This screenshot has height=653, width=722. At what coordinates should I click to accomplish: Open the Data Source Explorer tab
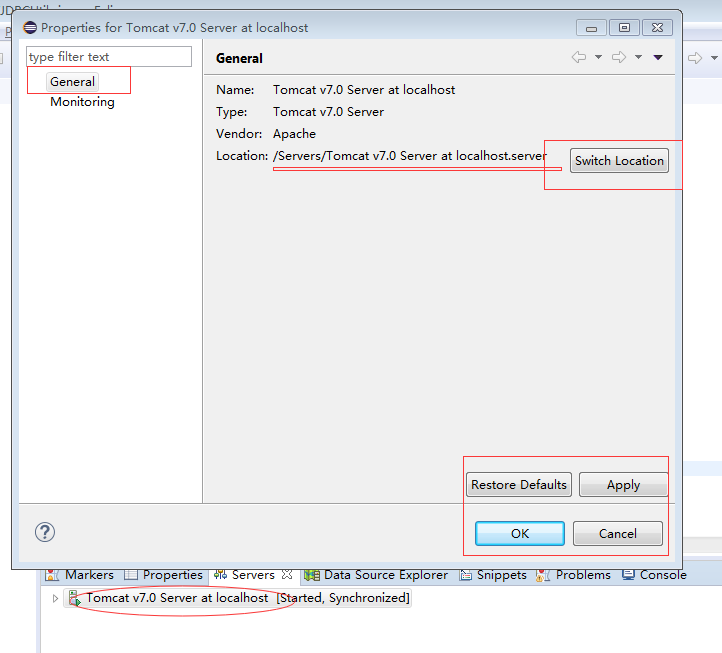(376, 575)
